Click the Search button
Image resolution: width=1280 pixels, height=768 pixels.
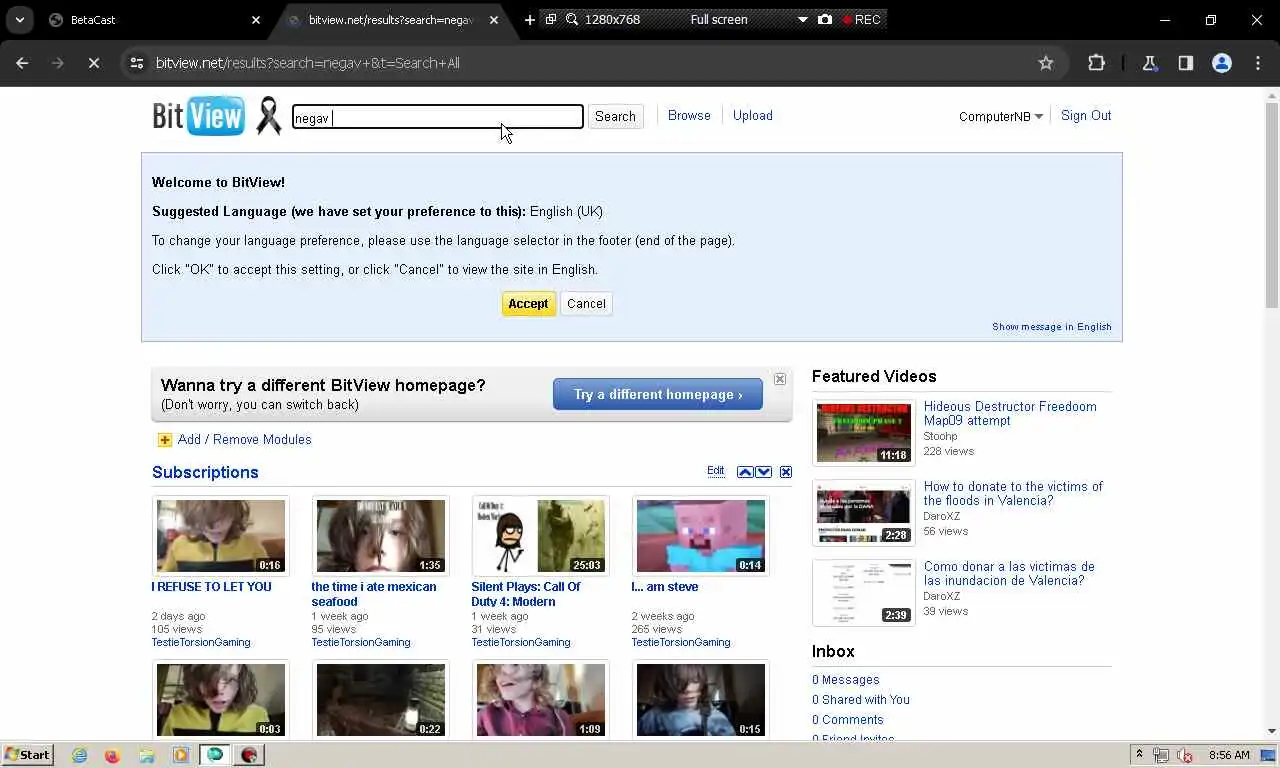pyautogui.click(x=615, y=117)
